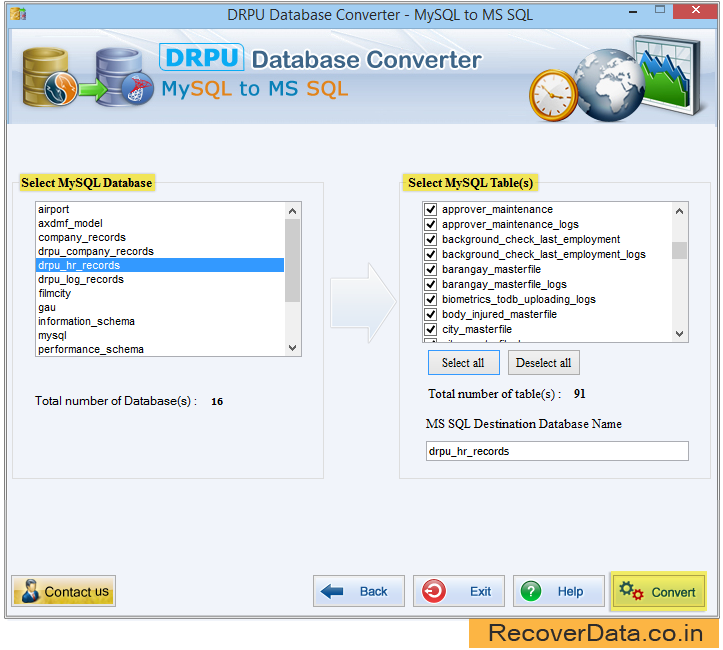
Task: Click Deselect all button
Action: (x=544, y=363)
